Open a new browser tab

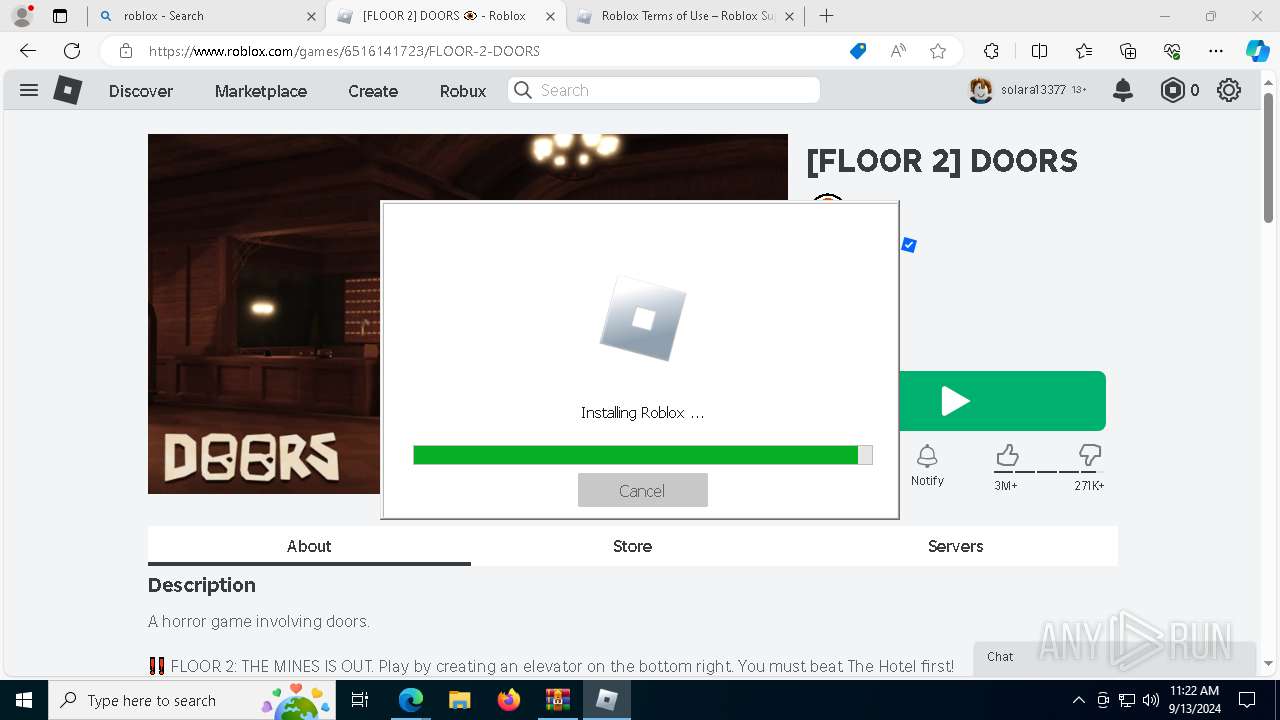(x=826, y=16)
